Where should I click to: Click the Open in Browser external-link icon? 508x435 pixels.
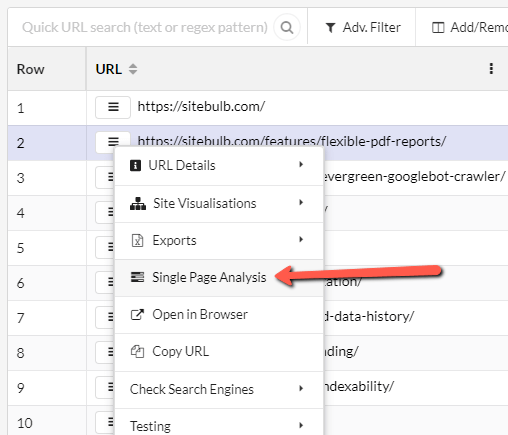click(x=137, y=314)
